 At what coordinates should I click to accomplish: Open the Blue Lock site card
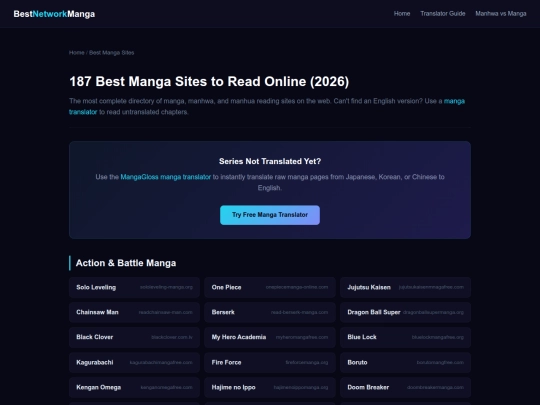[x=405, y=337]
